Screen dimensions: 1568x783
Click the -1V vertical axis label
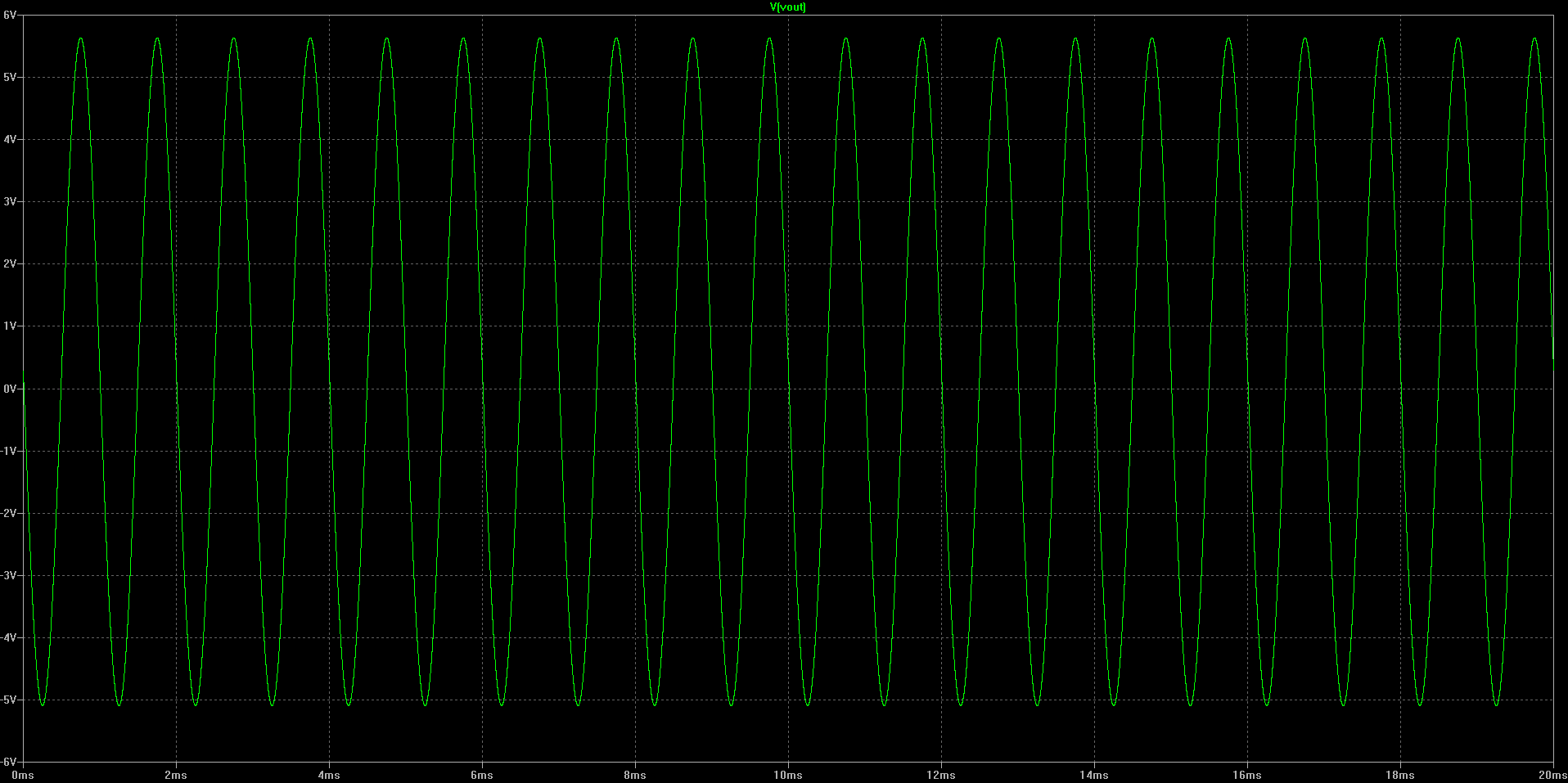(x=8, y=451)
